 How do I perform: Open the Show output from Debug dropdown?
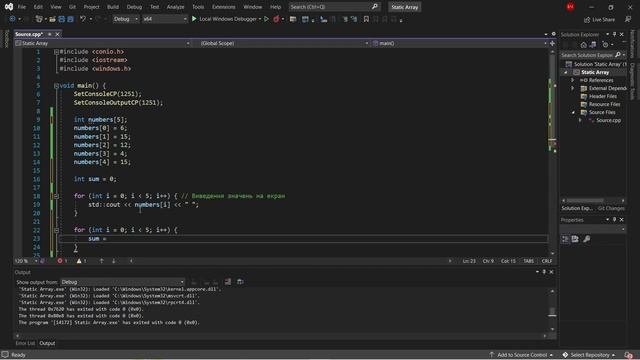pyautogui.click(x=122, y=282)
